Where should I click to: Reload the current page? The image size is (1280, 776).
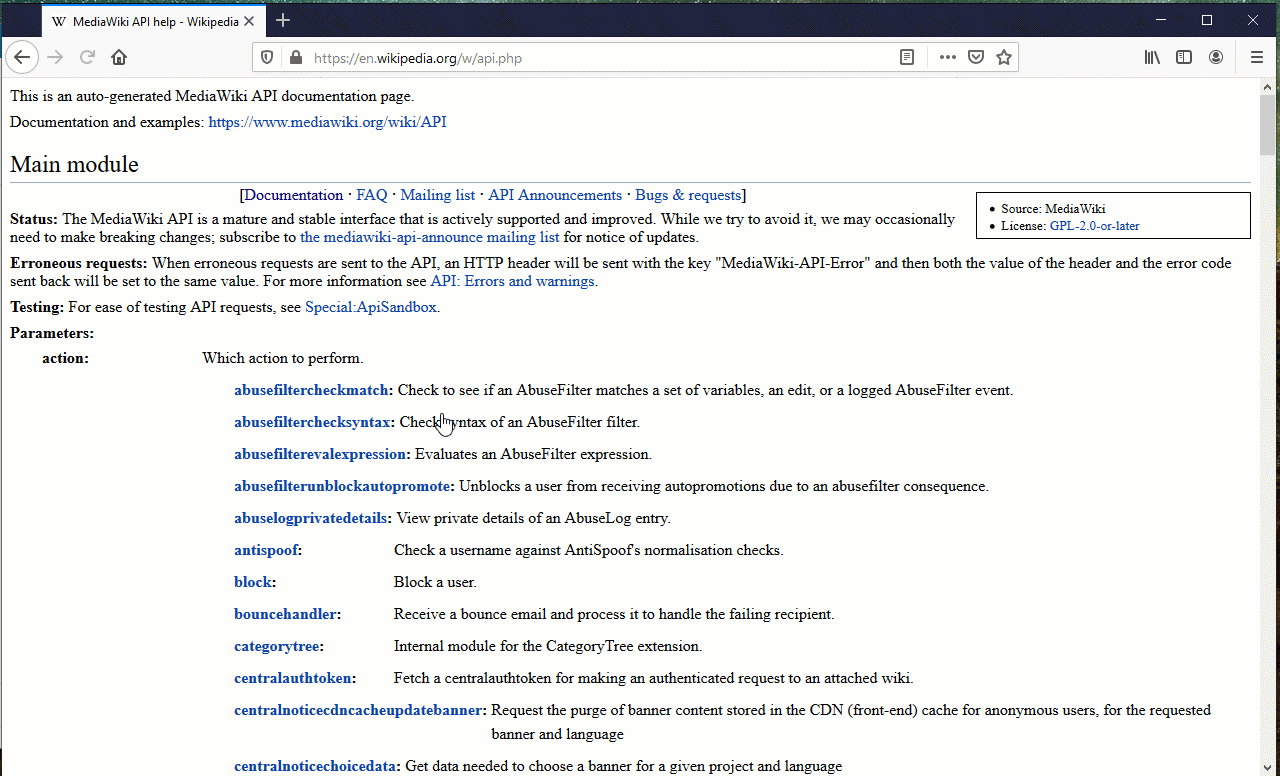pyautogui.click(x=87, y=58)
